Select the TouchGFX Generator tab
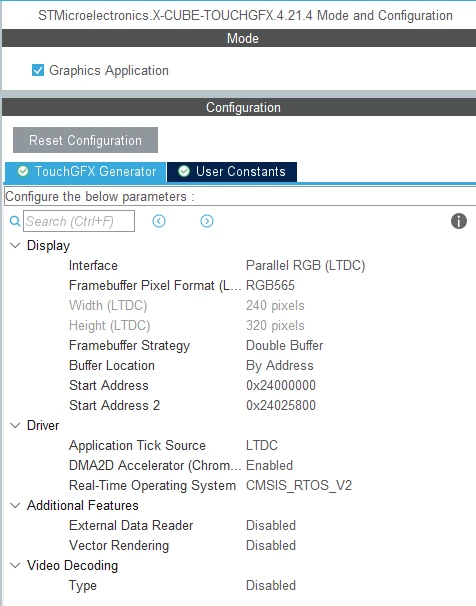The image size is (476, 606). click(85, 172)
